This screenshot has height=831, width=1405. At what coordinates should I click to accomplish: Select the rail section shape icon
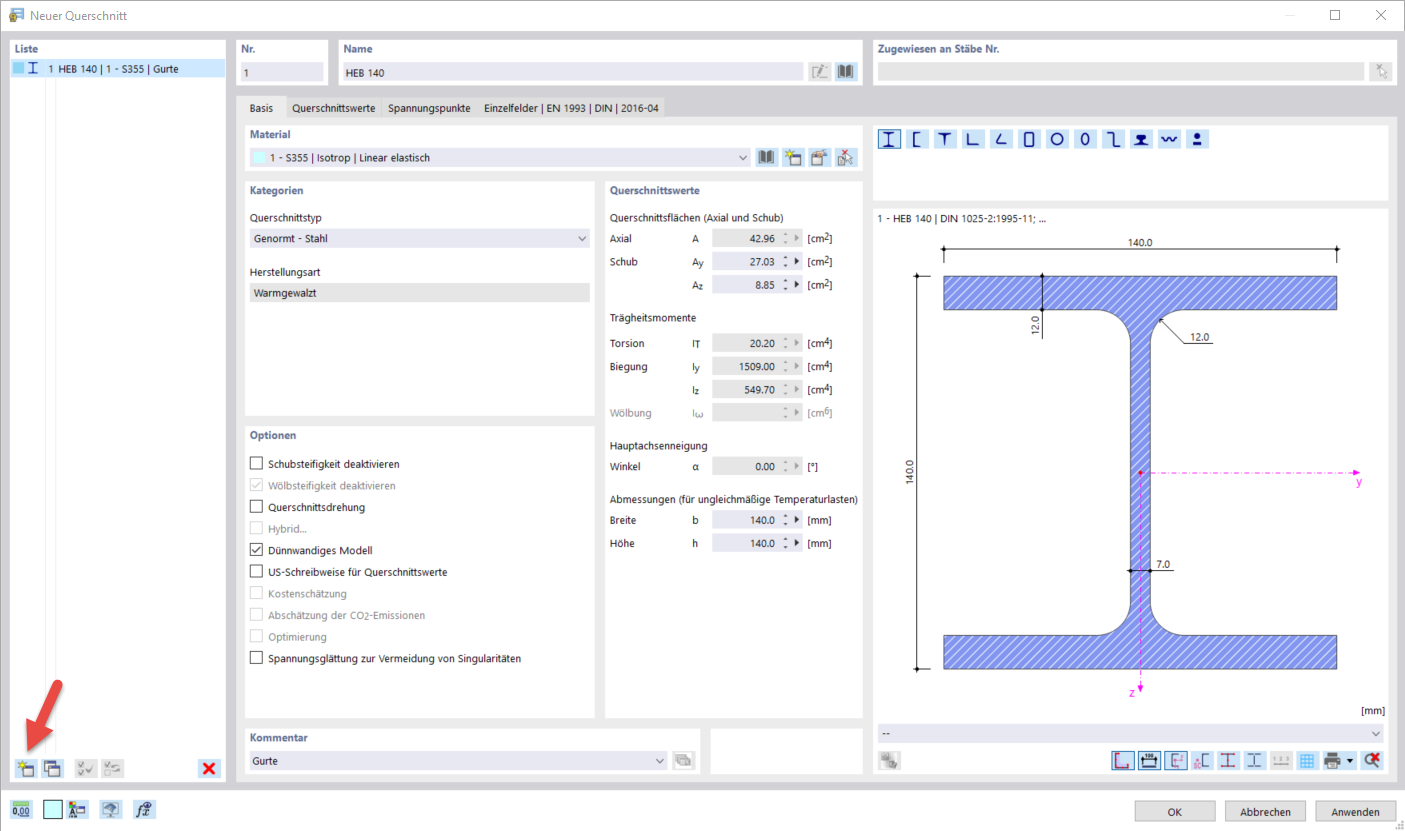[1141, 139]
